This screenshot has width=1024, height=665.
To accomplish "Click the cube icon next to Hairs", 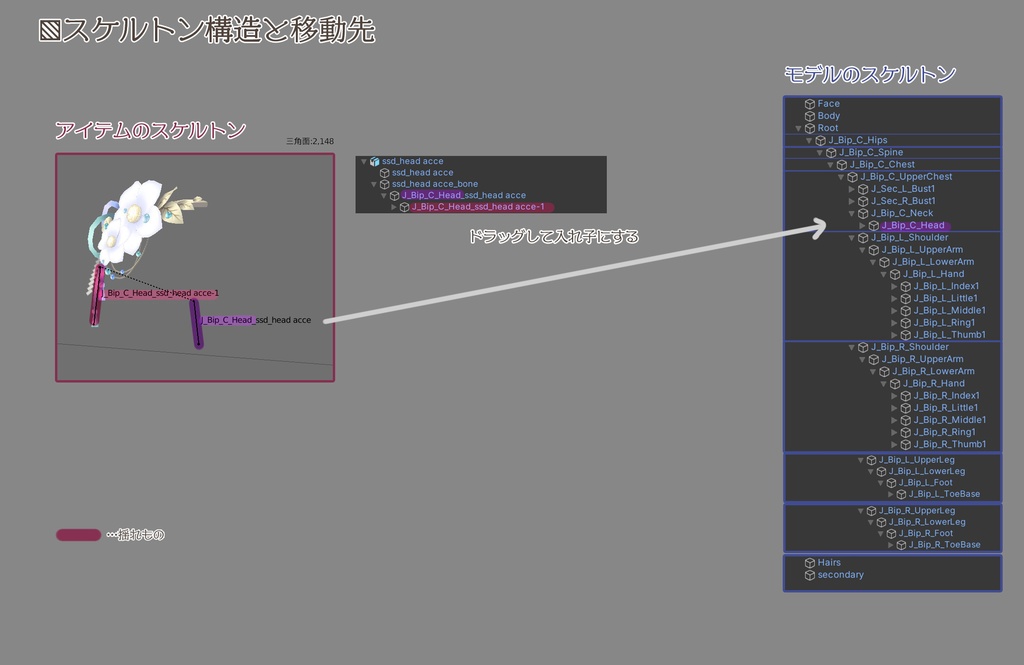I will pos(810,563).
